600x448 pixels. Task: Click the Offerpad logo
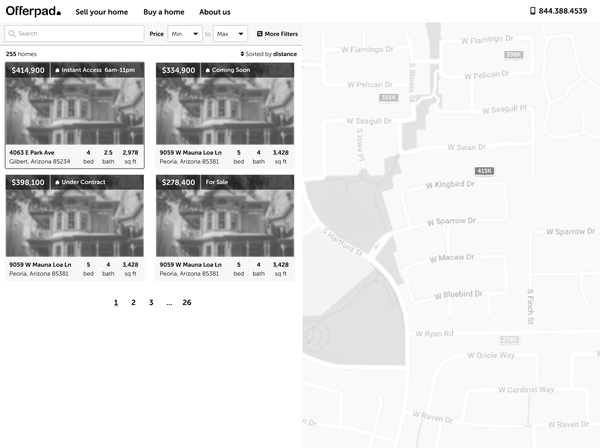(x=33, y=12)
